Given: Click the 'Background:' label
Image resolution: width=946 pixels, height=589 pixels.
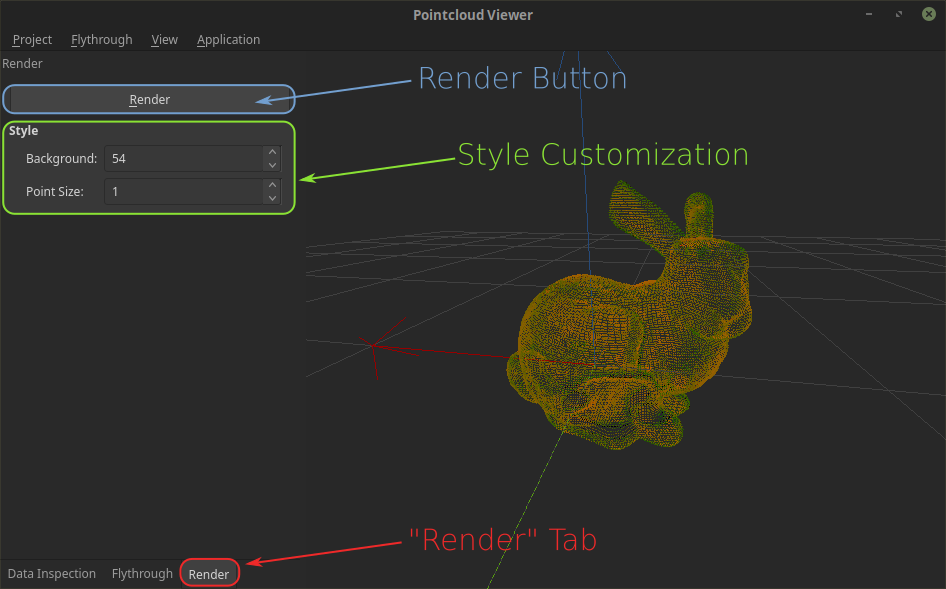Looking at the screenshot, I should click(x=62, y=159).
